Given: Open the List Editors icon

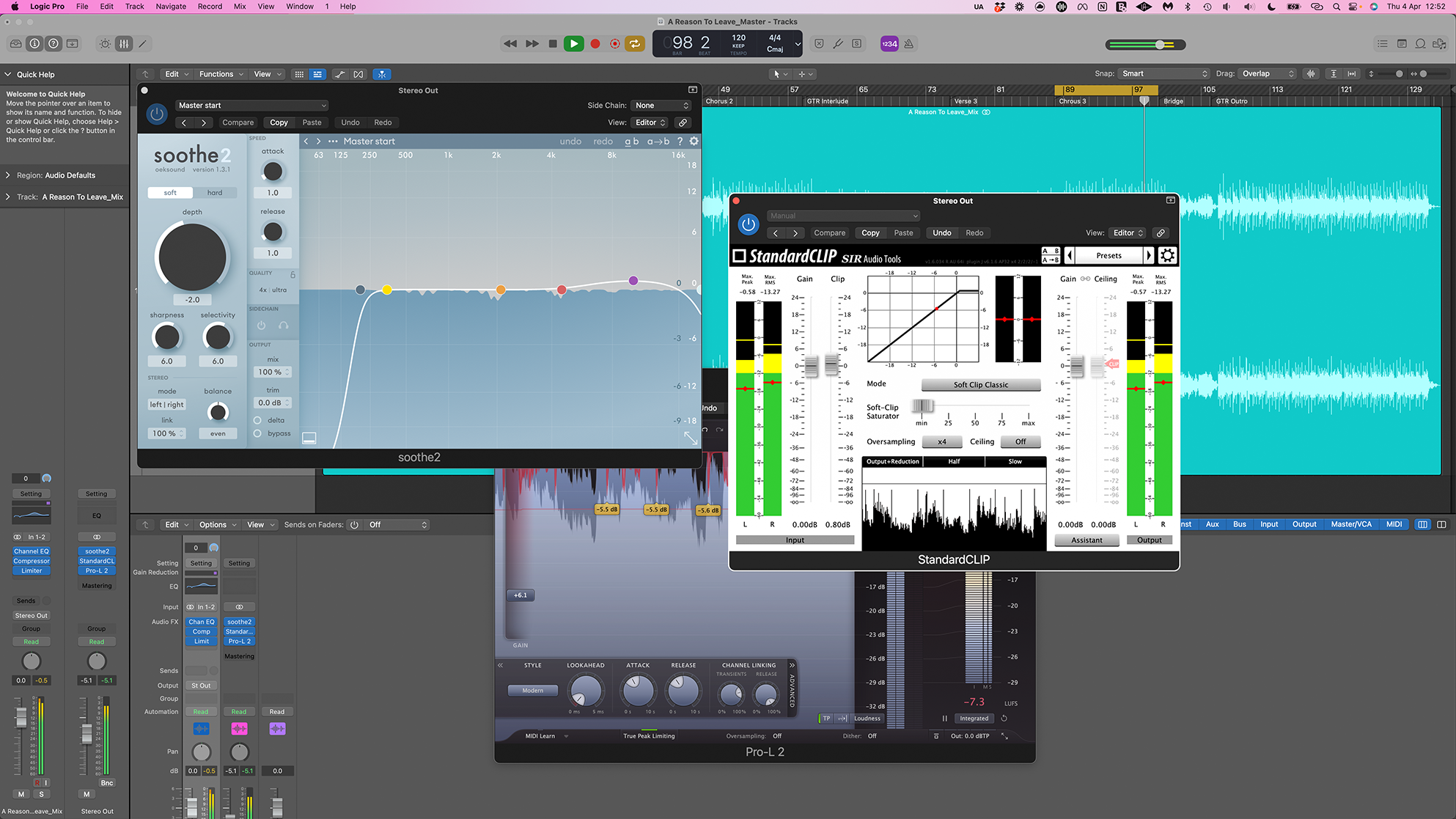Looking at the screenshot, I should pos(1383,44).
